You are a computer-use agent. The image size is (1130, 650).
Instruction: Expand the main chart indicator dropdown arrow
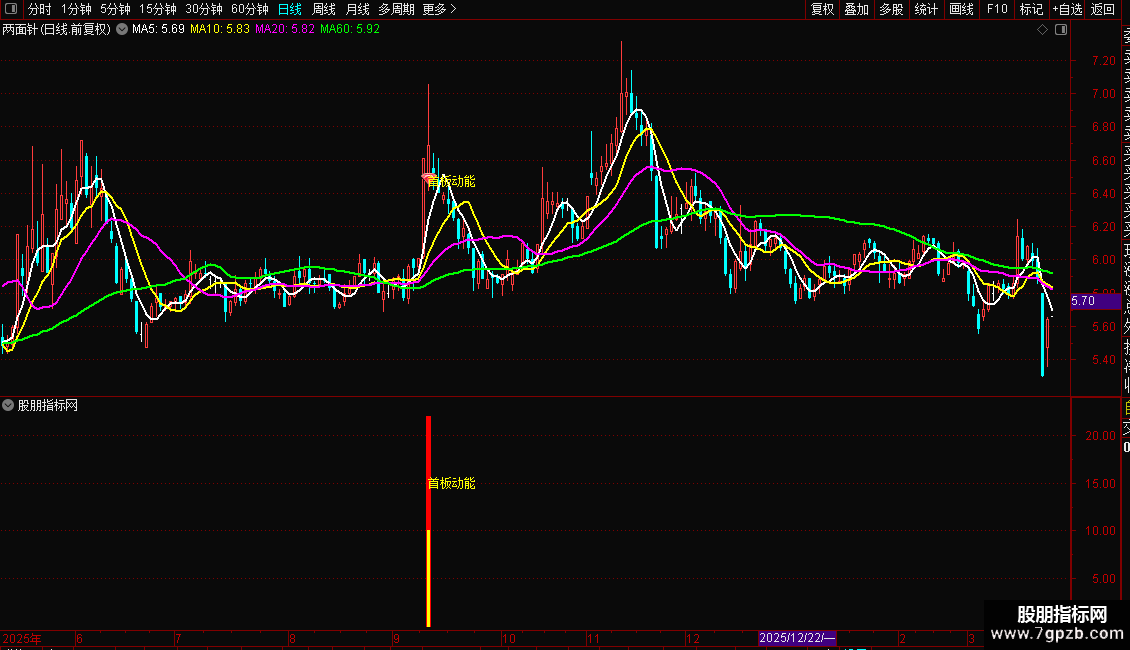[122, 30]
